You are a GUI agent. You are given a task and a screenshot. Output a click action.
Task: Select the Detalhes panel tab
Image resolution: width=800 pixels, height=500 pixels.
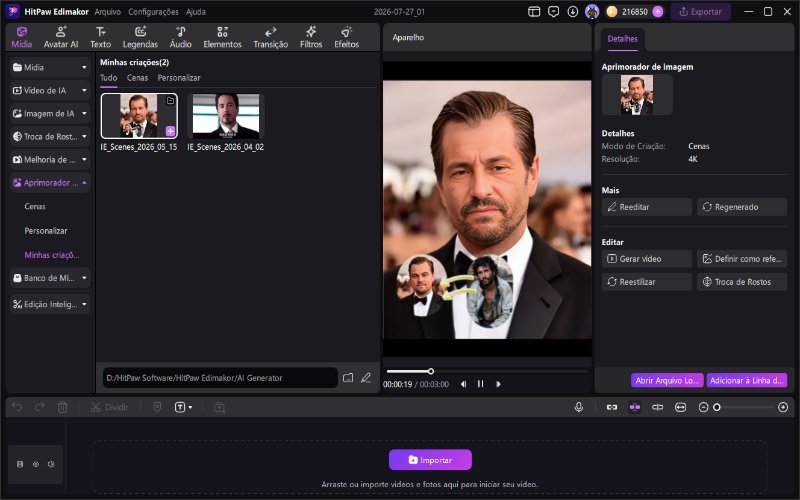[x=622, y=39]
